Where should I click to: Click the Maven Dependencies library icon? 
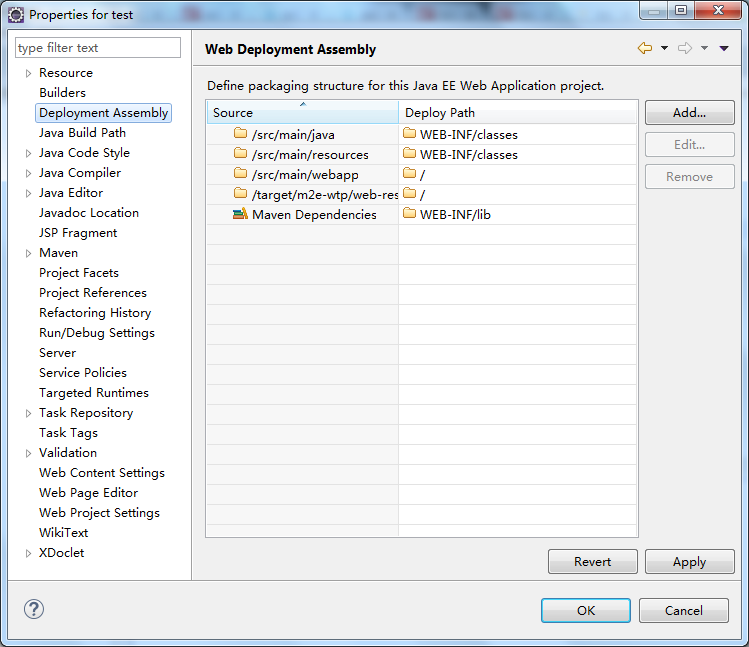[240, 214]
